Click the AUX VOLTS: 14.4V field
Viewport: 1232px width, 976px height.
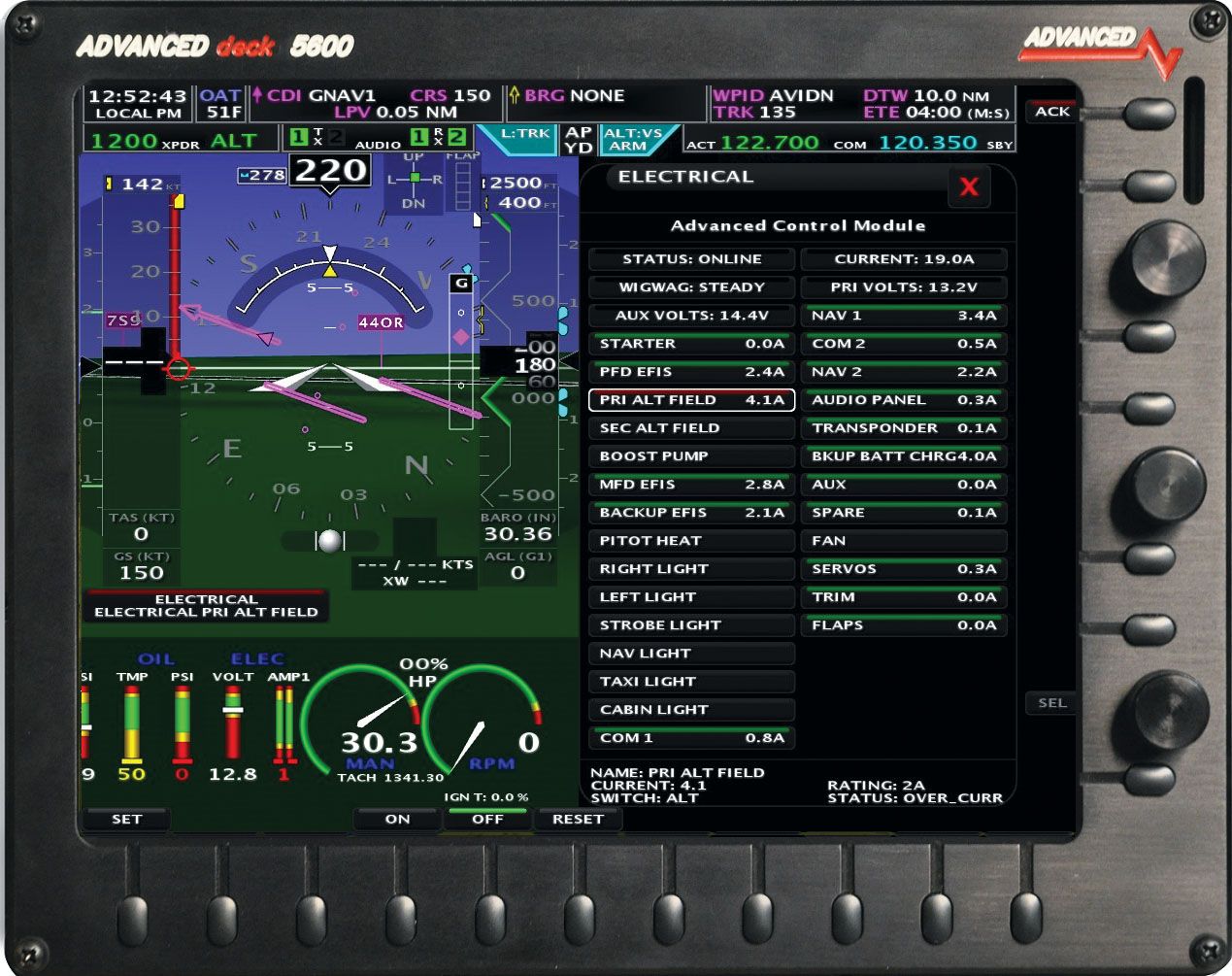pyautogui.click(x=691, y=316)
